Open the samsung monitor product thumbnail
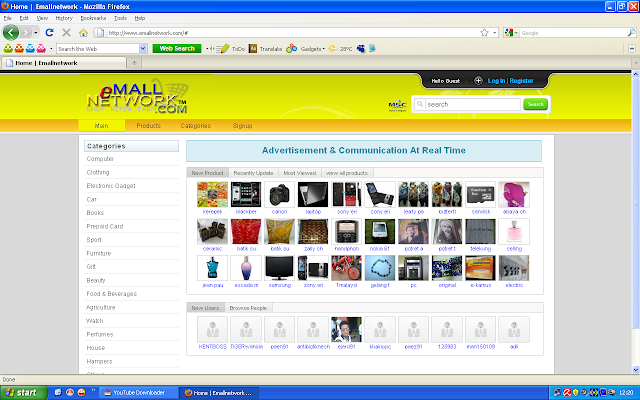The height and width of the screenshot is (400, 640). pos(280,268)
